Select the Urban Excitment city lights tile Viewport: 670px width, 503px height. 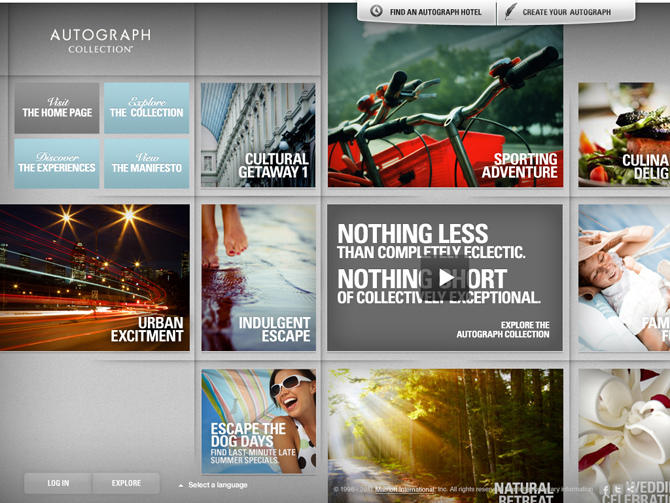(94, 277)
